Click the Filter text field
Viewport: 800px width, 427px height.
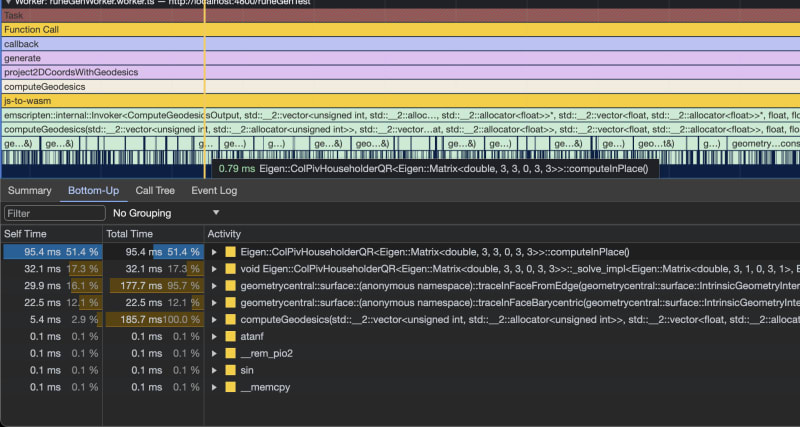[54, 213]
